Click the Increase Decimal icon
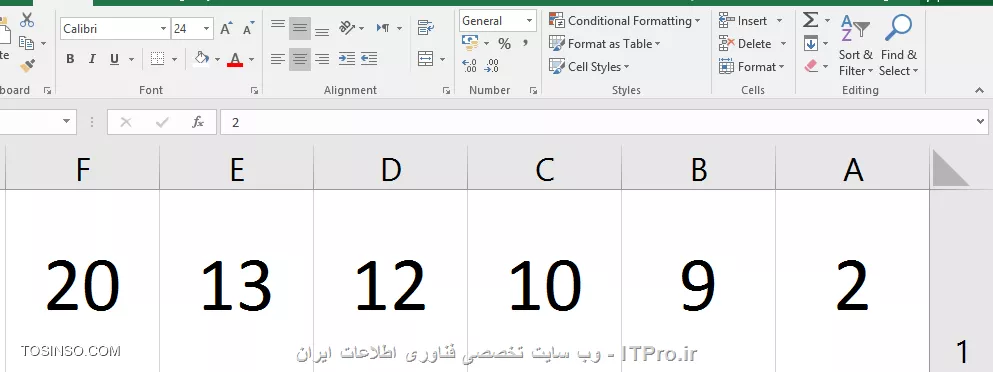993x372 pixels. (x=469, y=66)
